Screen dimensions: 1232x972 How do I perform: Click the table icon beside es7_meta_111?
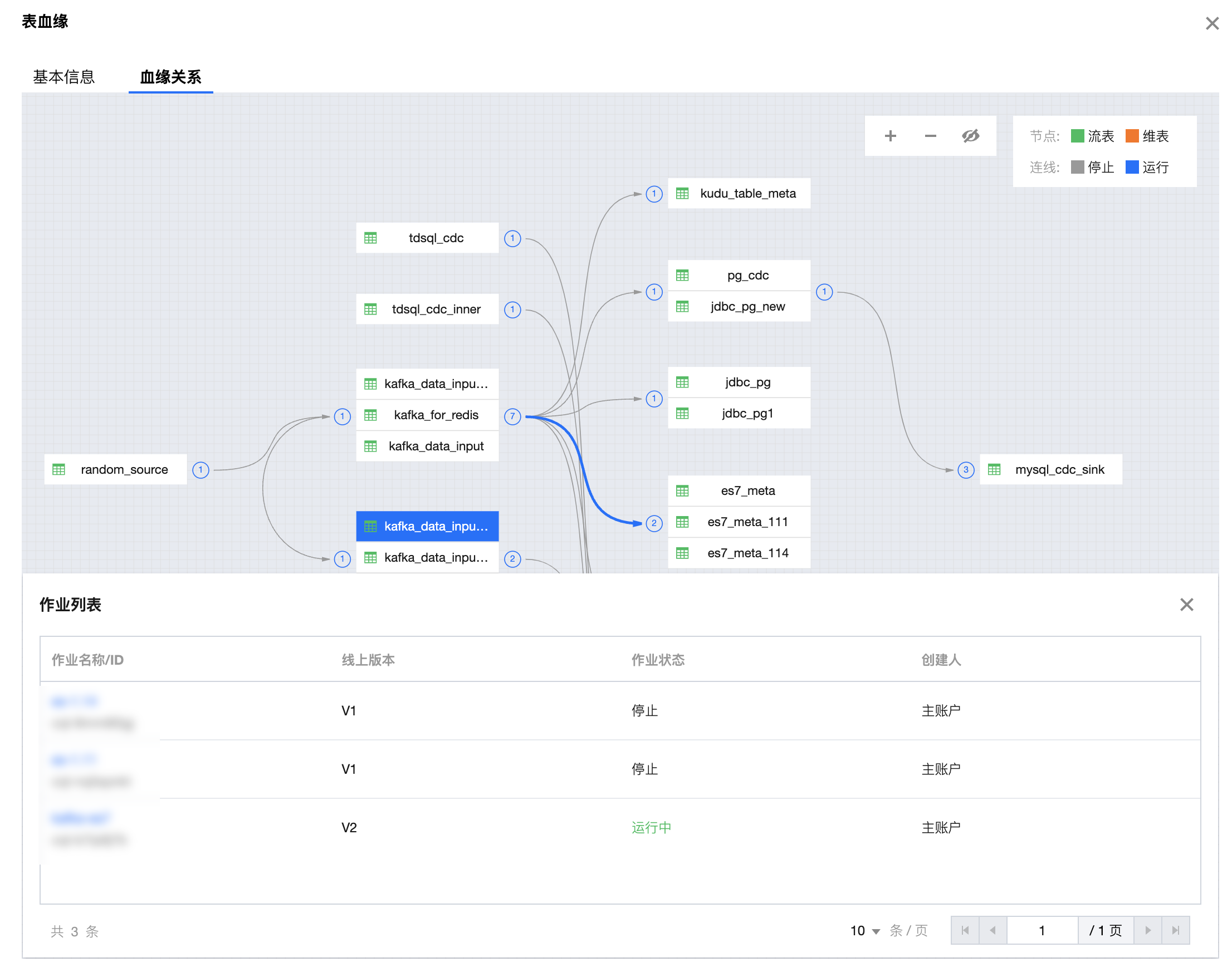[x=682, y=522]
